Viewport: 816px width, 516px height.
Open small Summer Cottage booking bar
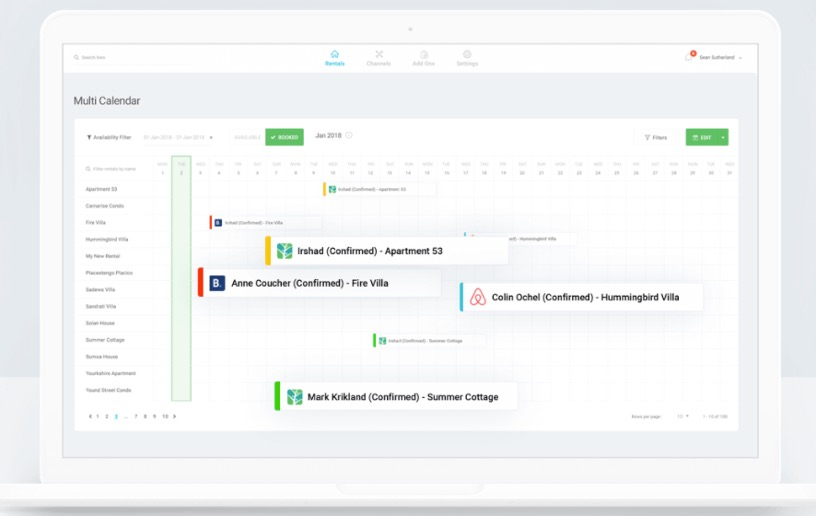pos(429,341)
